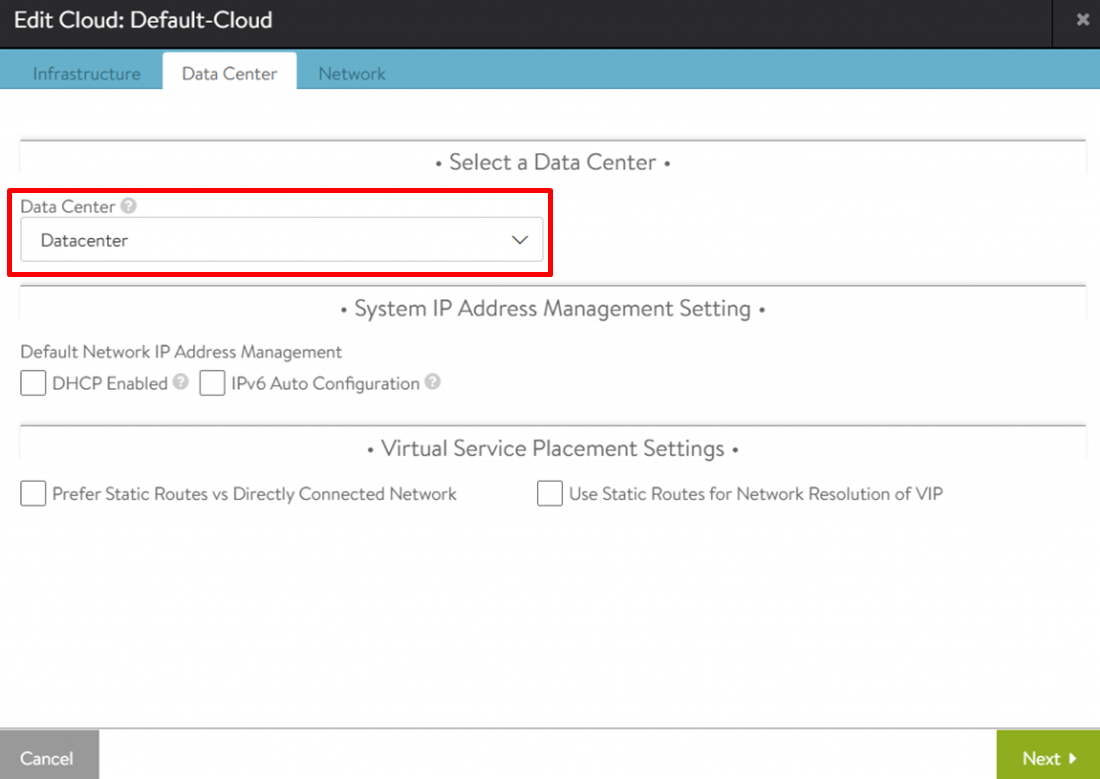Click the chevron arrow of Data Center dropdown
Image resolution: width=1100 pixels, height=779 pixels.
click(x=519, y=240)
